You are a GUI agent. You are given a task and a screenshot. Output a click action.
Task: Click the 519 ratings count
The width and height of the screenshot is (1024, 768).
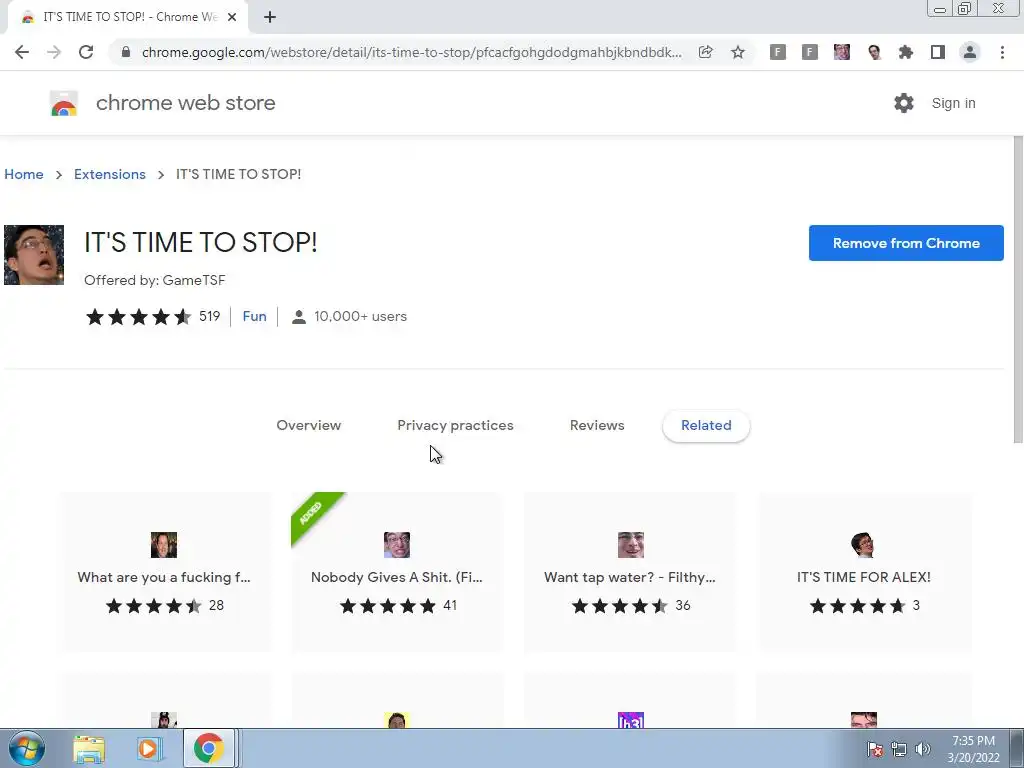(x=210, y=317)
